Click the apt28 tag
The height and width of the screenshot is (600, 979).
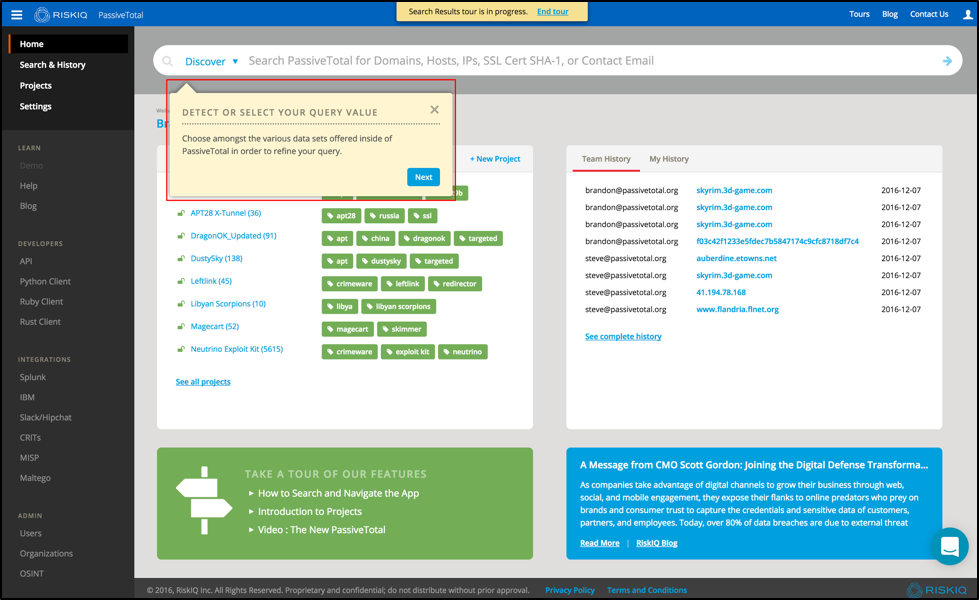pos(341,216)
